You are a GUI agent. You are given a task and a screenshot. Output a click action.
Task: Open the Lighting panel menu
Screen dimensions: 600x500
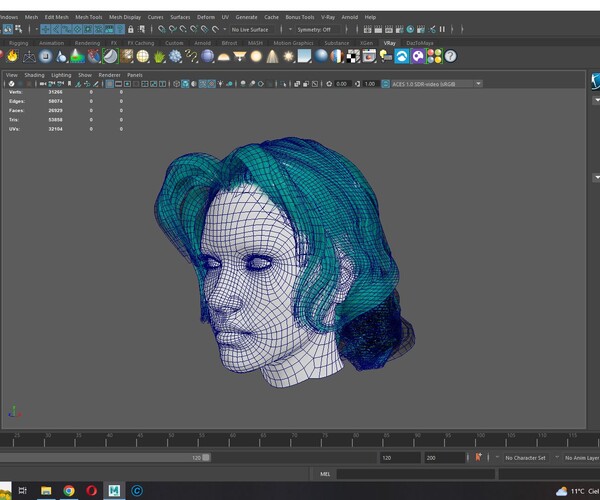point(61,75)
